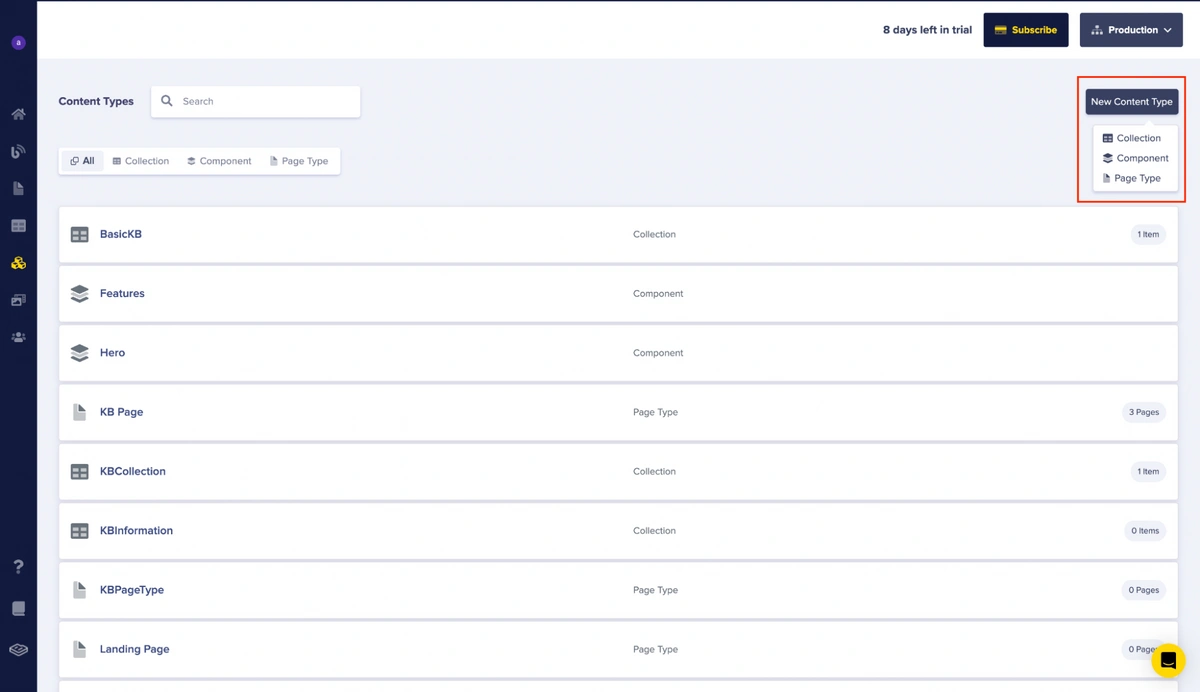Open the Media Library sidebar icon

pos(18,300)
